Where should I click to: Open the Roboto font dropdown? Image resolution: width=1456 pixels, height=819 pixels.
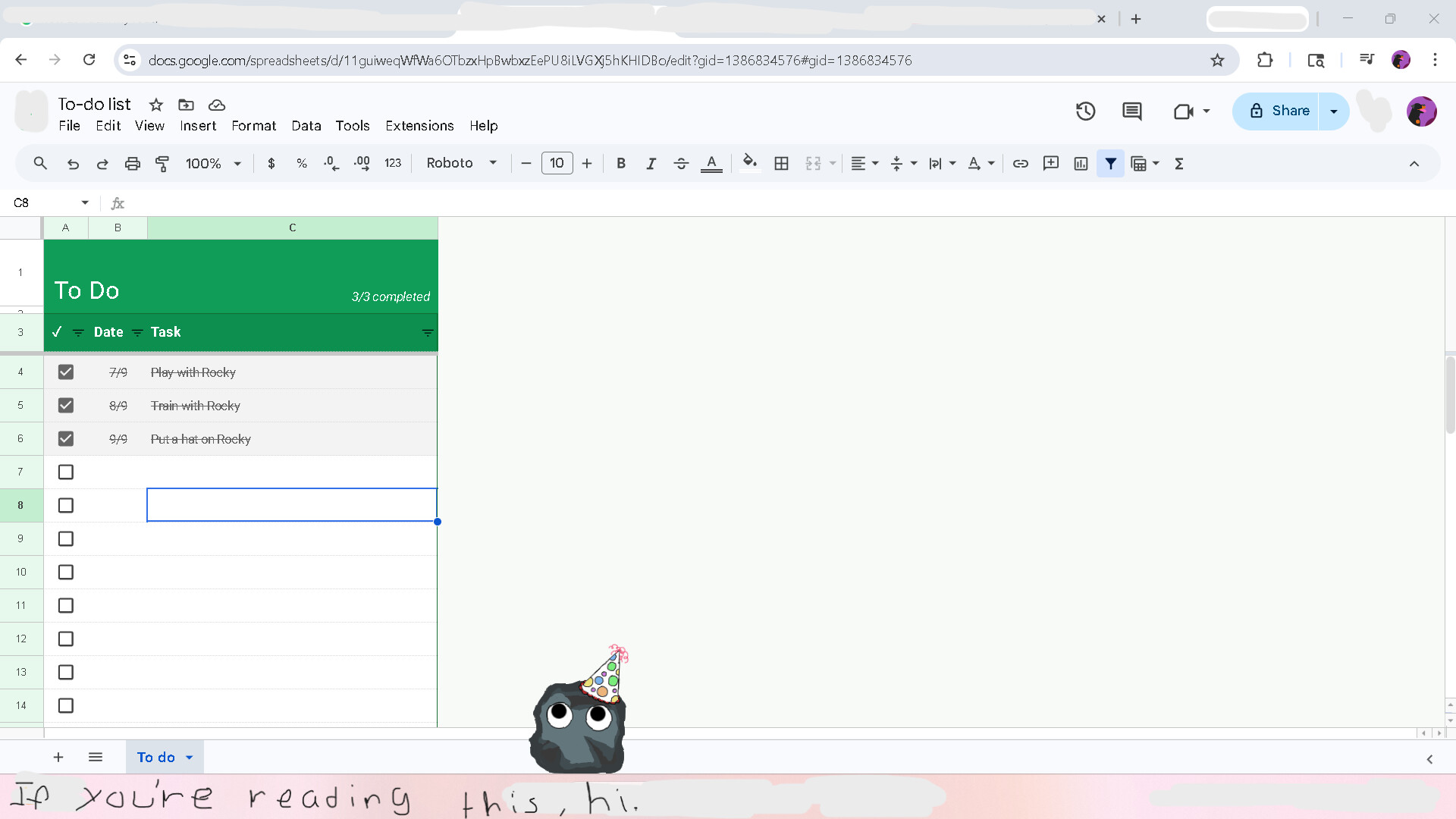(x=461, y=163)
